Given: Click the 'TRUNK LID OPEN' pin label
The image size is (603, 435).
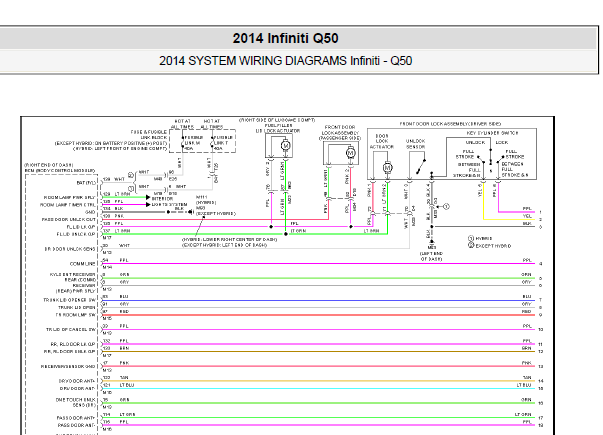Looking at the screenshot, I should (77, 307).
